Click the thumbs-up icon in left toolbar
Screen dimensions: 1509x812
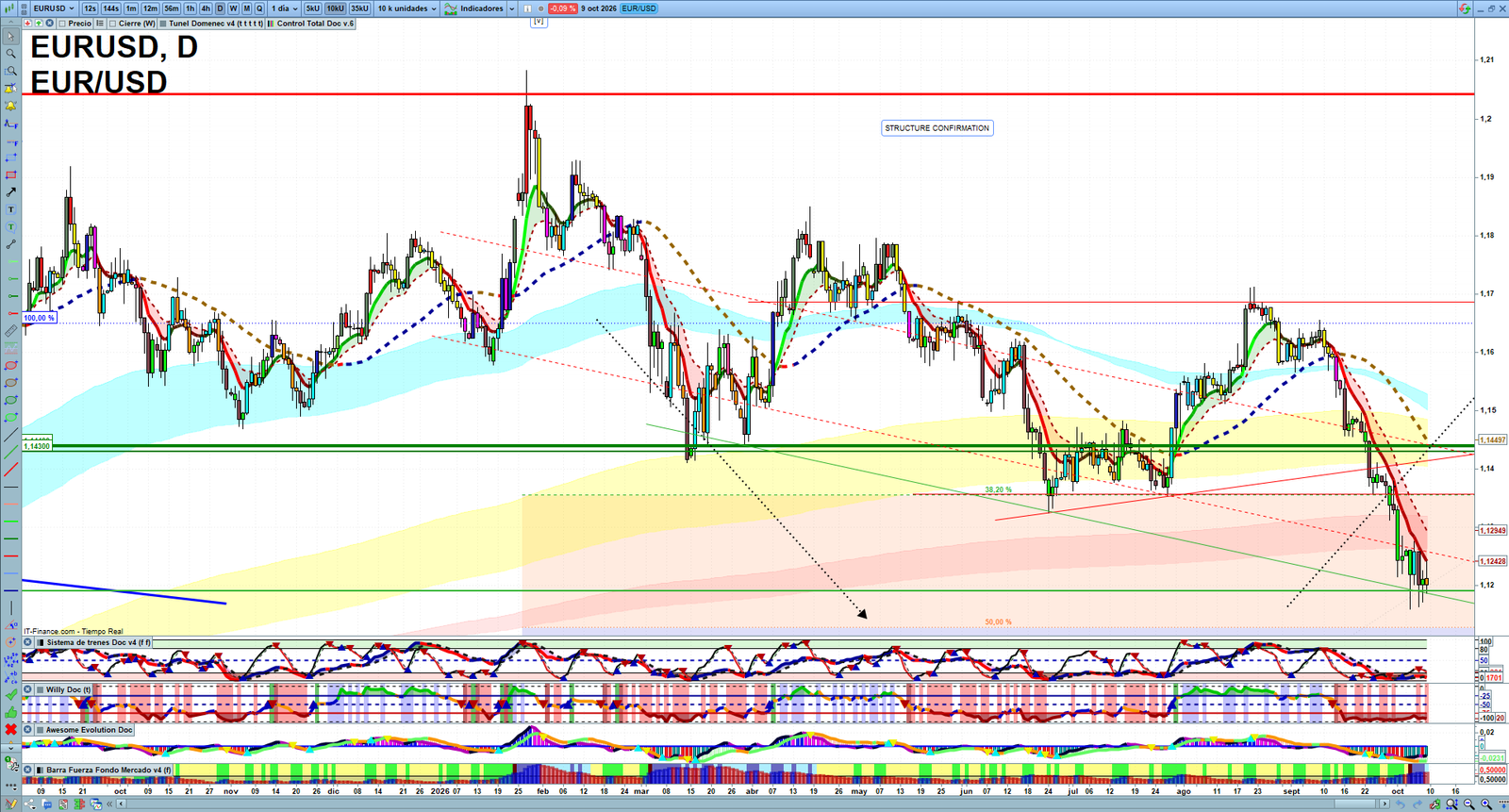pos(11,712)
